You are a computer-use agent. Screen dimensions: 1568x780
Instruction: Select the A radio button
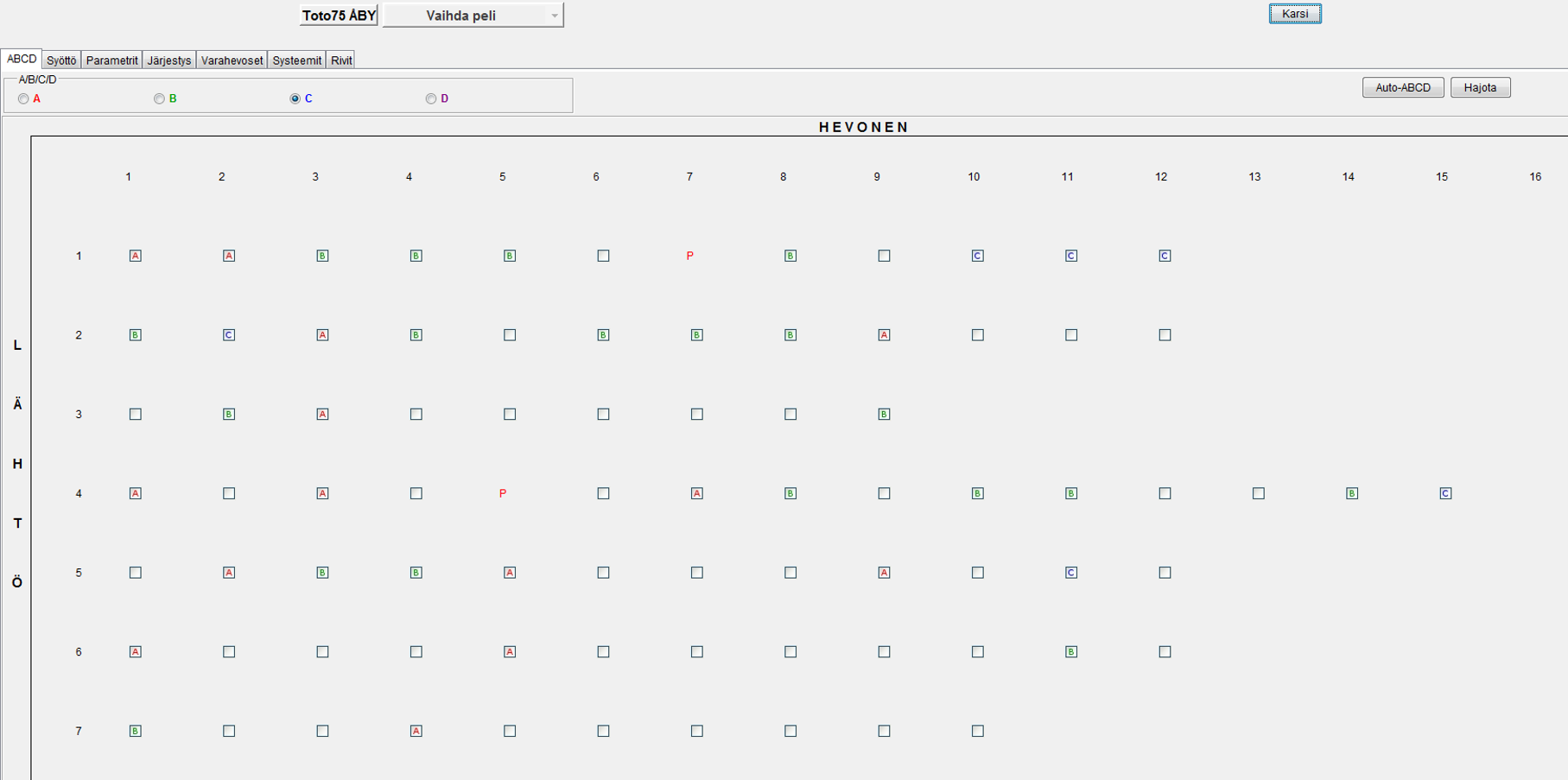[24, 99]
